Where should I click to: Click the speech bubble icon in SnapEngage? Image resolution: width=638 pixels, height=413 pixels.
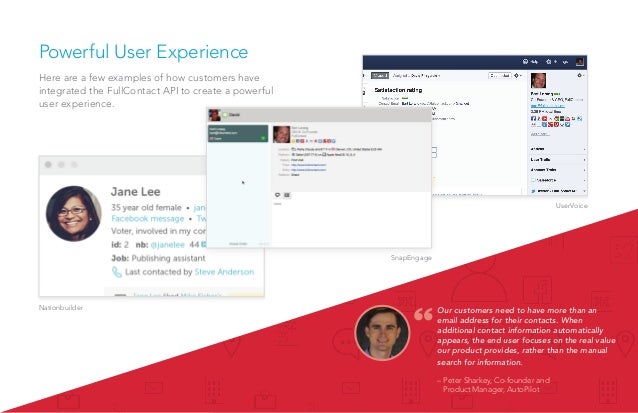pos(277,195)
